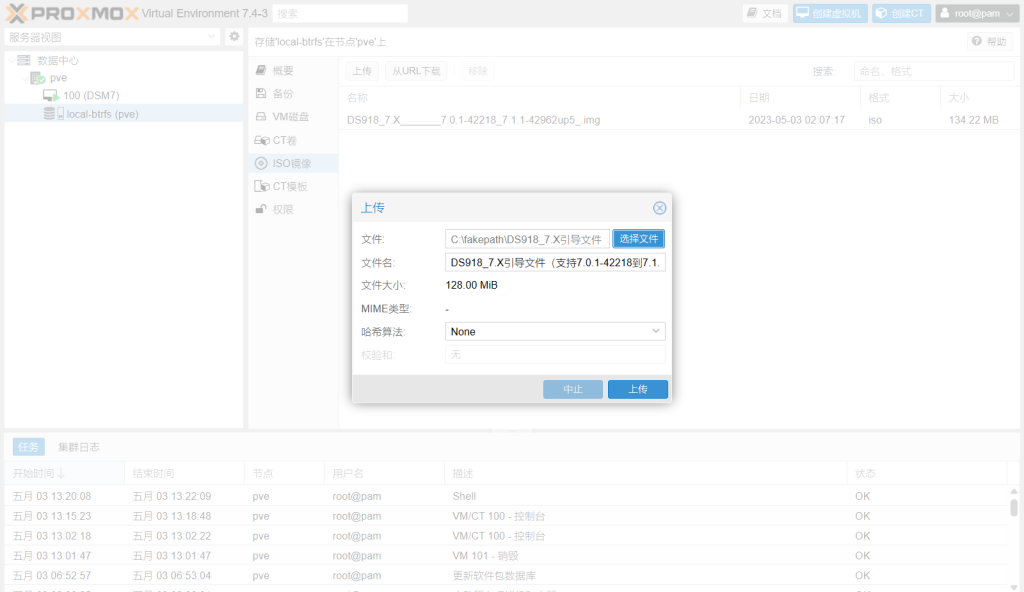This screenshot has width=1024, height=592.
Task: Click the gear icon beside server view selector
Action: click(x=234, y=37)
